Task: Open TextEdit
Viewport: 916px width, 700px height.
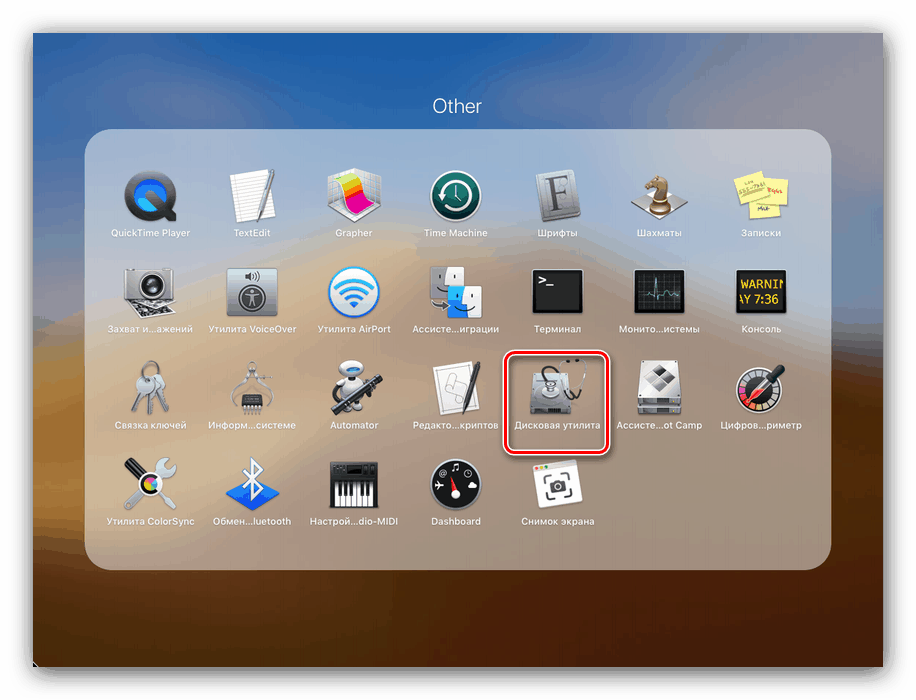Action: tap(251, 198)
